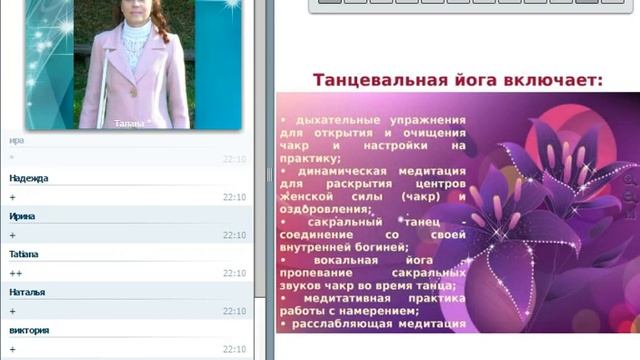
Task: Select chat sender name Ирина
Action: 22,216
